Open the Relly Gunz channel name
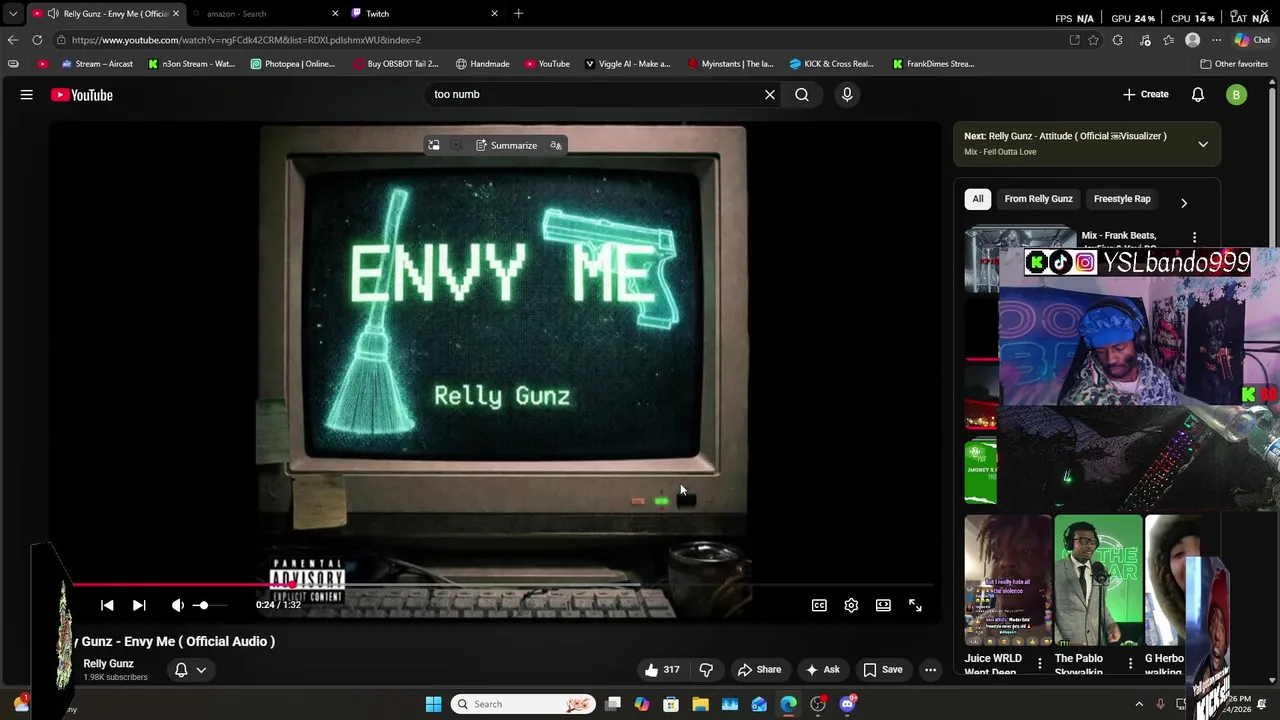The width and height of the screenshot is (1280, 720). [x=108, y=664]
